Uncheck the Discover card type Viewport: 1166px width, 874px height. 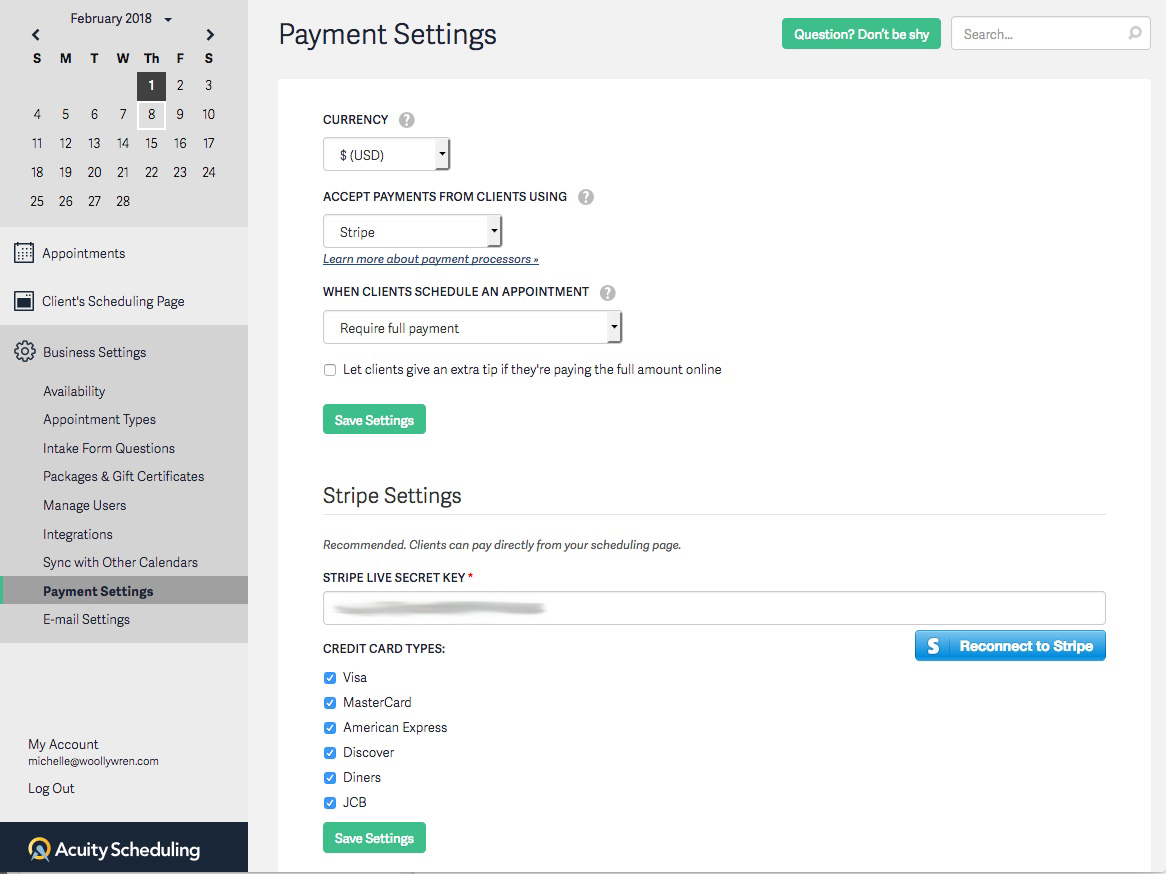tap(330, 753)
